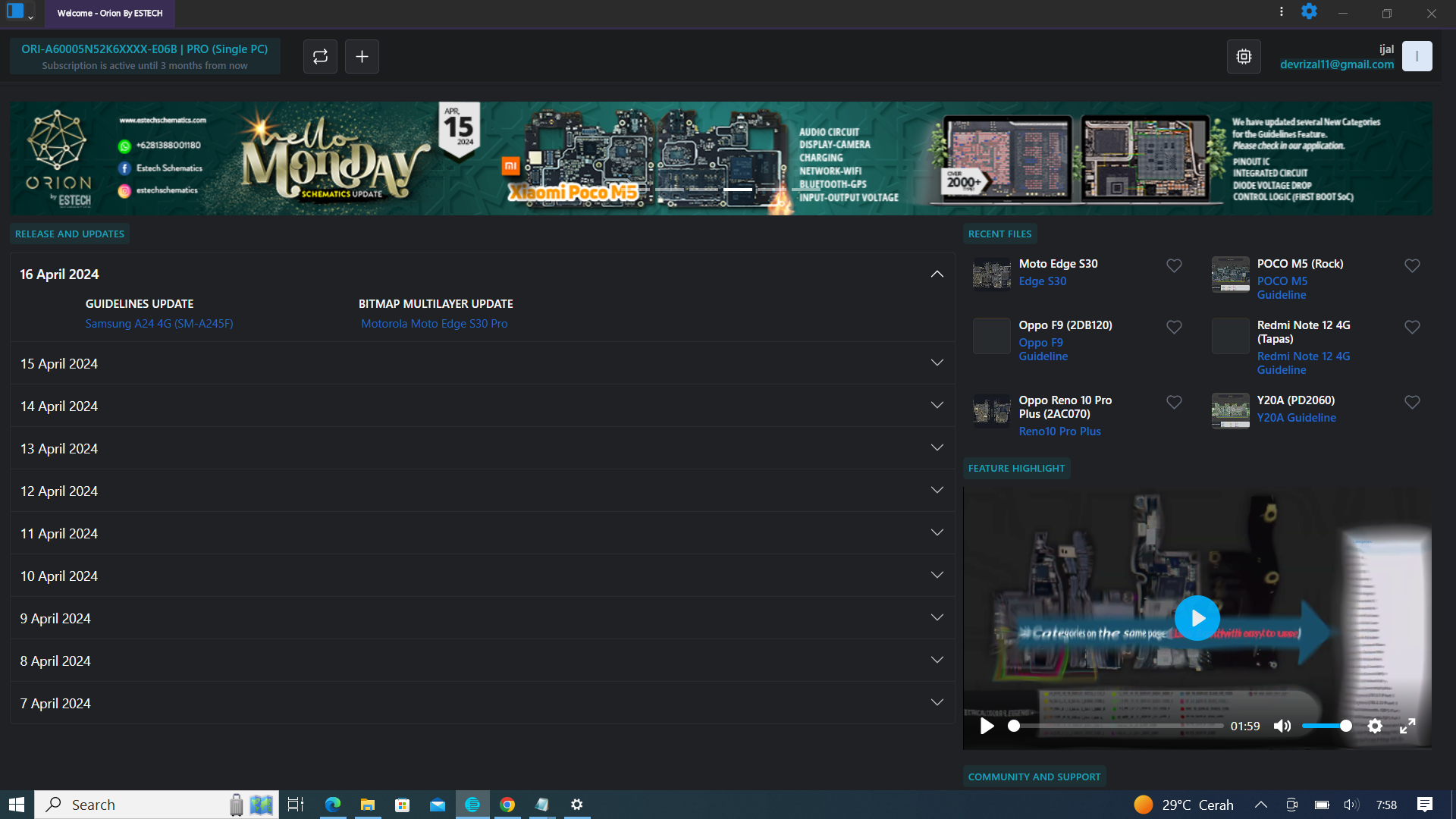
Task: Collapse the 16 April 2024 section
Action: click(937, 275)
